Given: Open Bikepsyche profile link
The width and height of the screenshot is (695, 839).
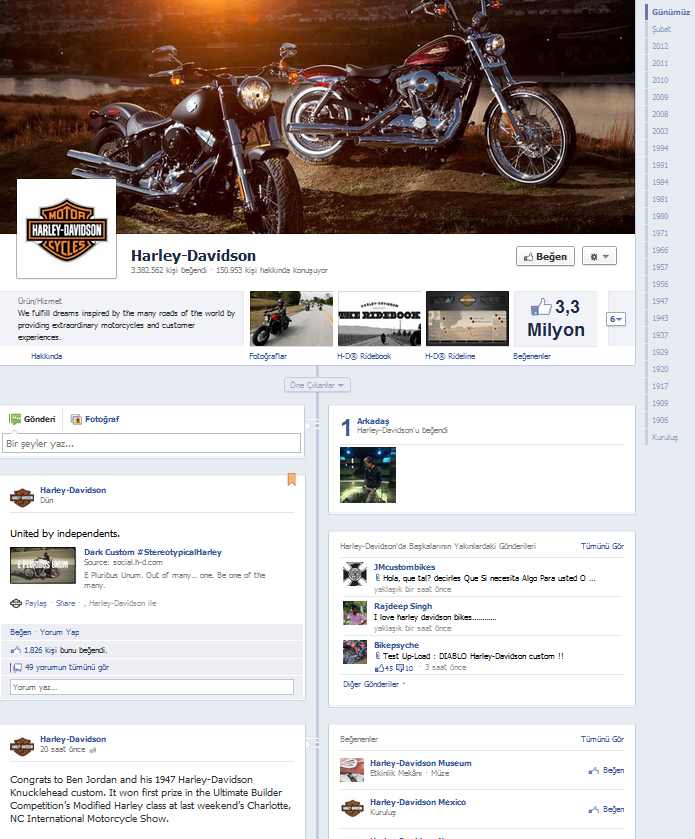Looking at the screenshot, I should (x=396, y=645).
